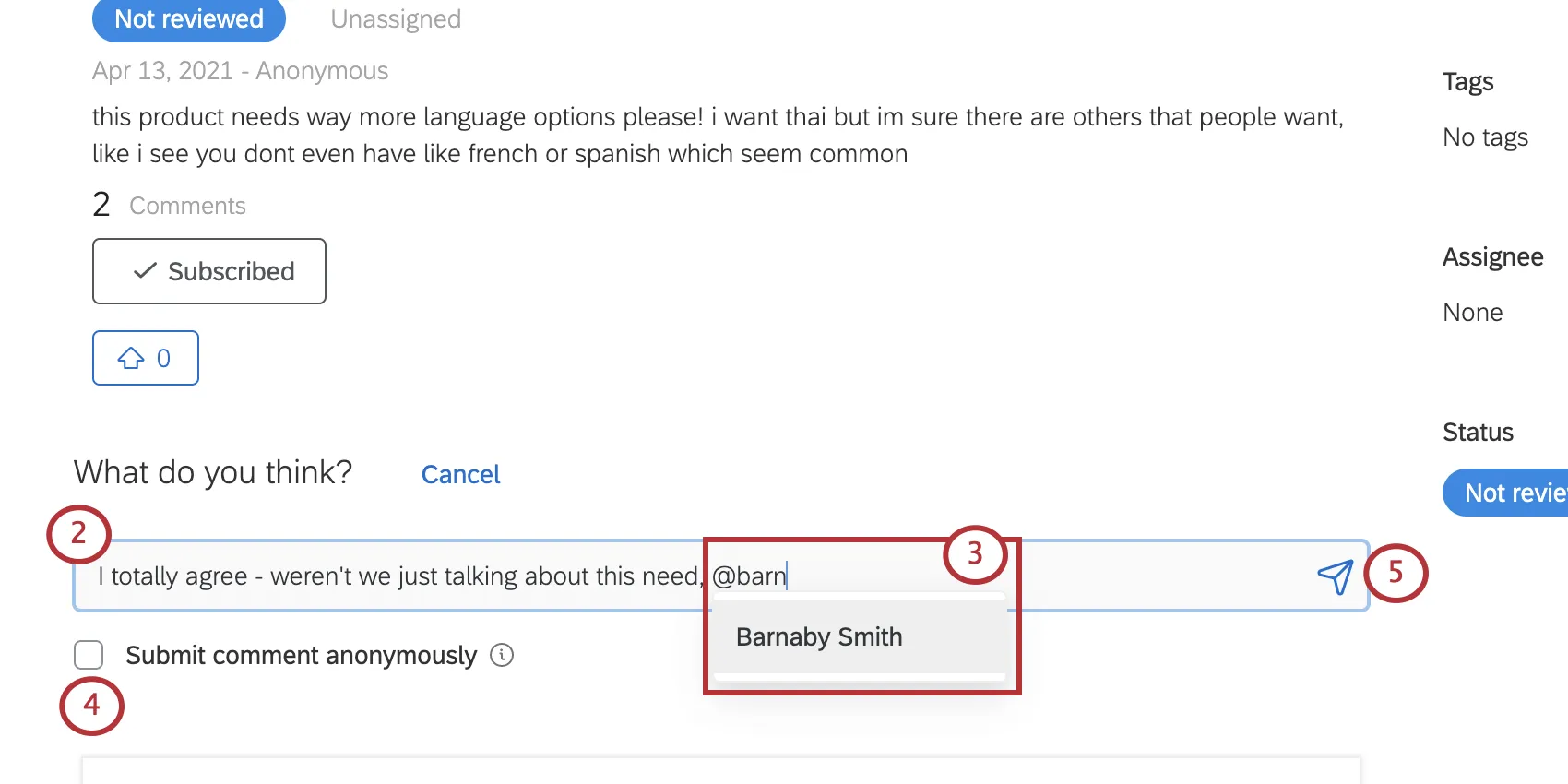Toggle the Subscribed subscription state
Image resolution: width=1568 pixels, height=784 pixels.
[x=208, y=270]
